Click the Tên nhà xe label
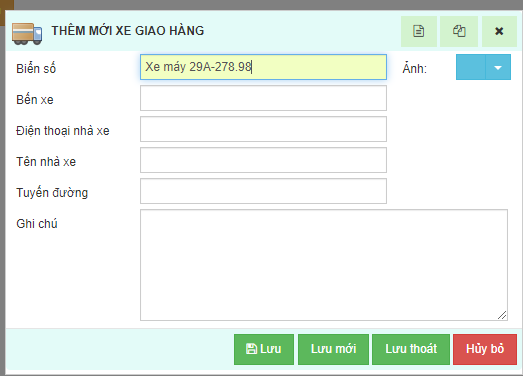The image size is (523, 376). point(46,162)
